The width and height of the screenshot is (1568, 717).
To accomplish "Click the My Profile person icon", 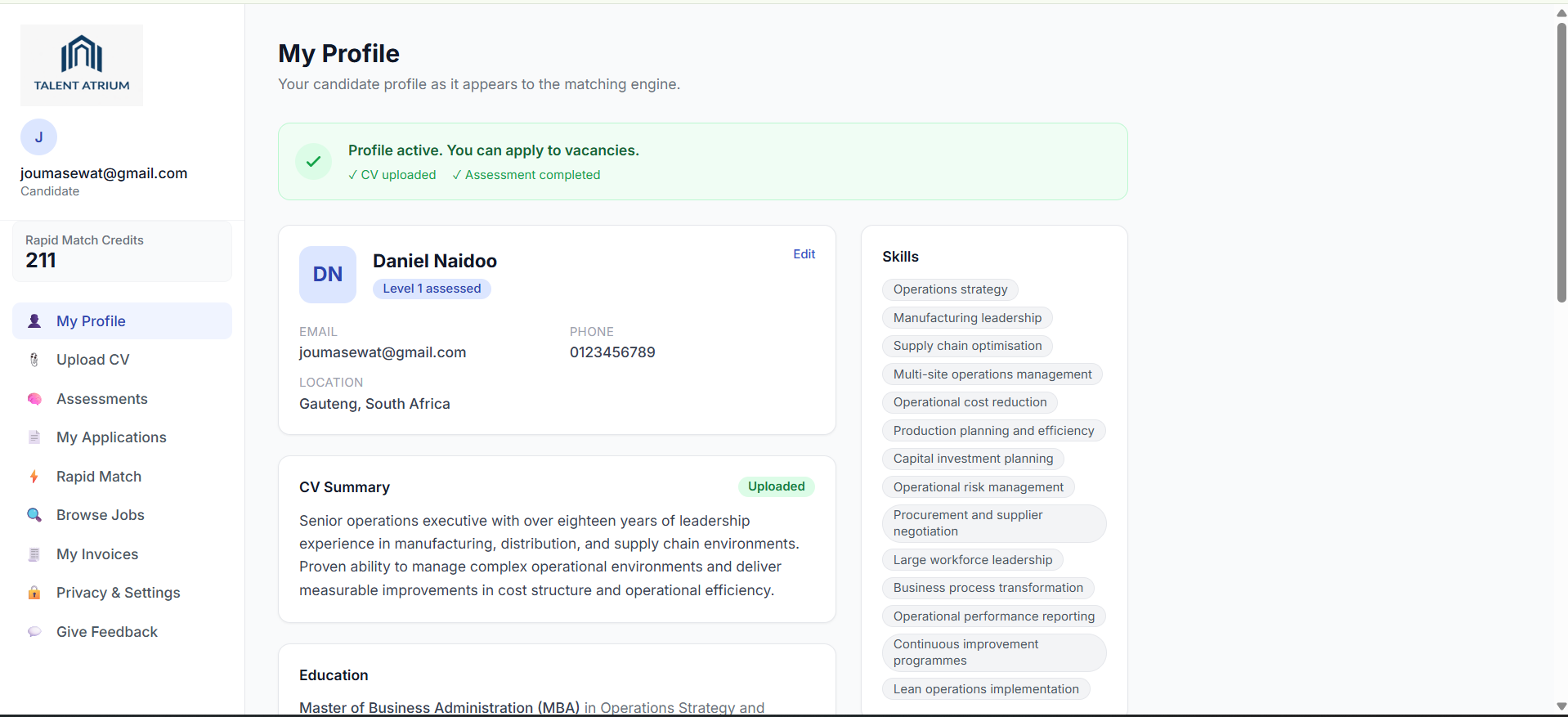I will [x=34, y=321].
